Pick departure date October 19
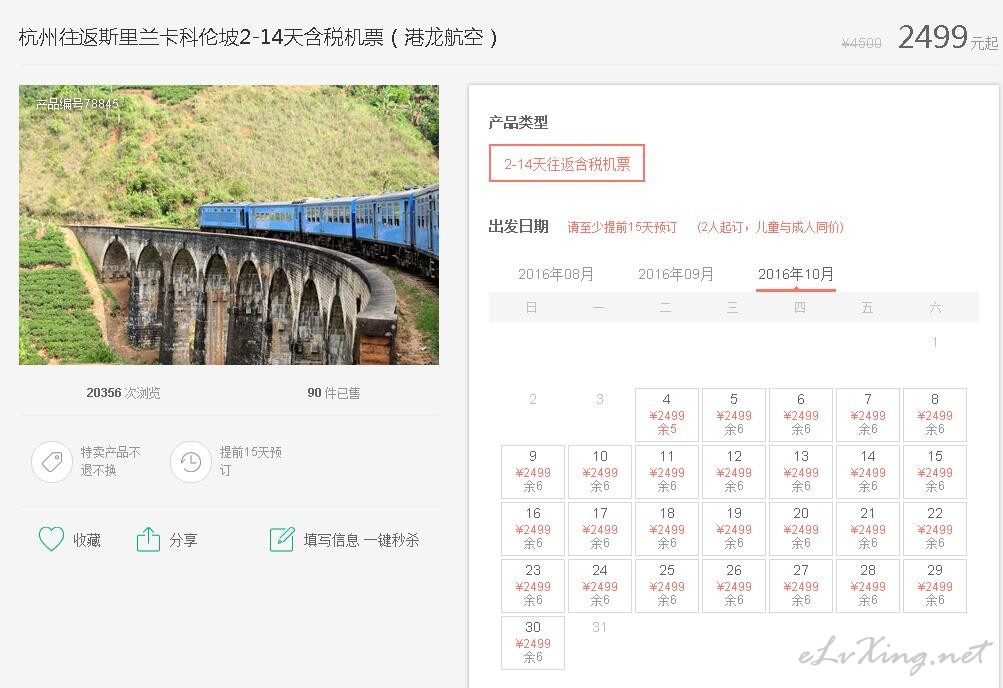The image size is (1003, 688). pos(734,528)
